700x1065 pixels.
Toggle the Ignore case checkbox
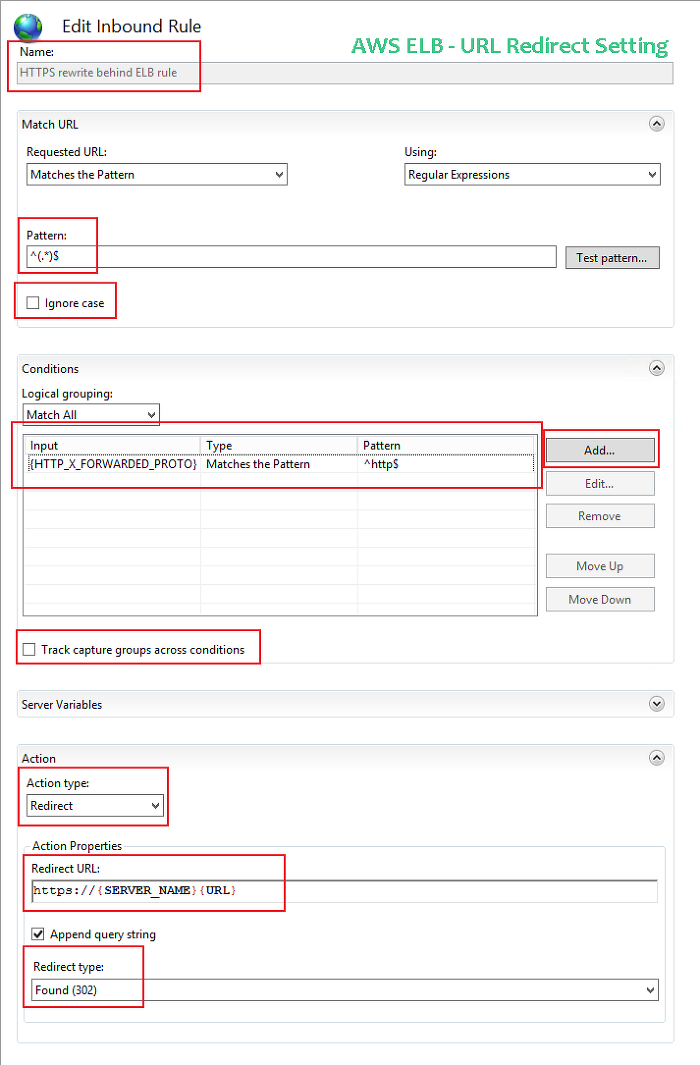33,303
